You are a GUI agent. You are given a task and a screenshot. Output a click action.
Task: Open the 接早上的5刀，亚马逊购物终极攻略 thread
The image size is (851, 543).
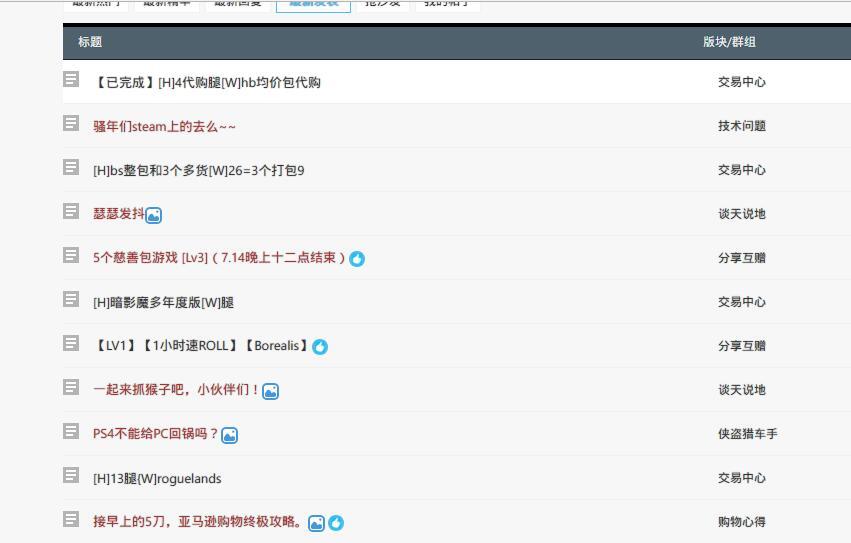[x=198, y=522]
